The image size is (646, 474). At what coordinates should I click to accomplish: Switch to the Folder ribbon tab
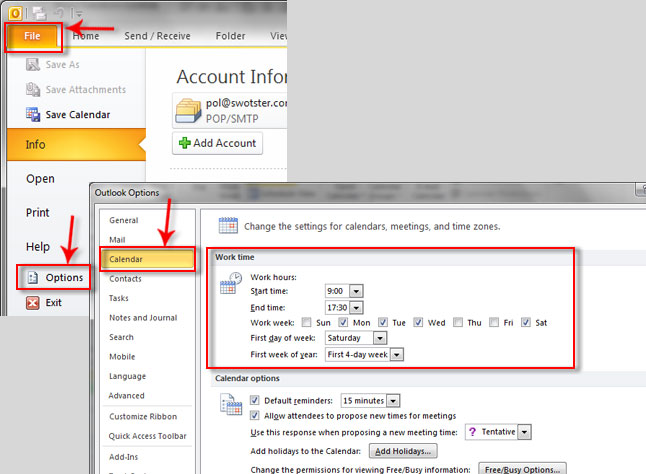(x=230, y=36)
